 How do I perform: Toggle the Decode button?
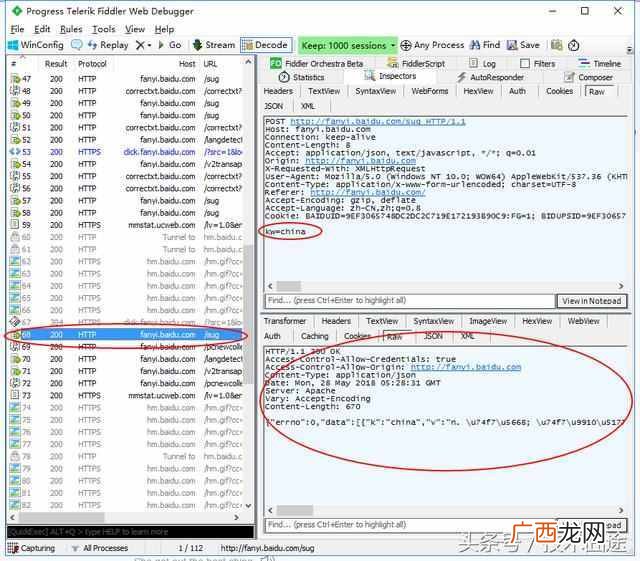pyautogui.click(x=266, y=45)
